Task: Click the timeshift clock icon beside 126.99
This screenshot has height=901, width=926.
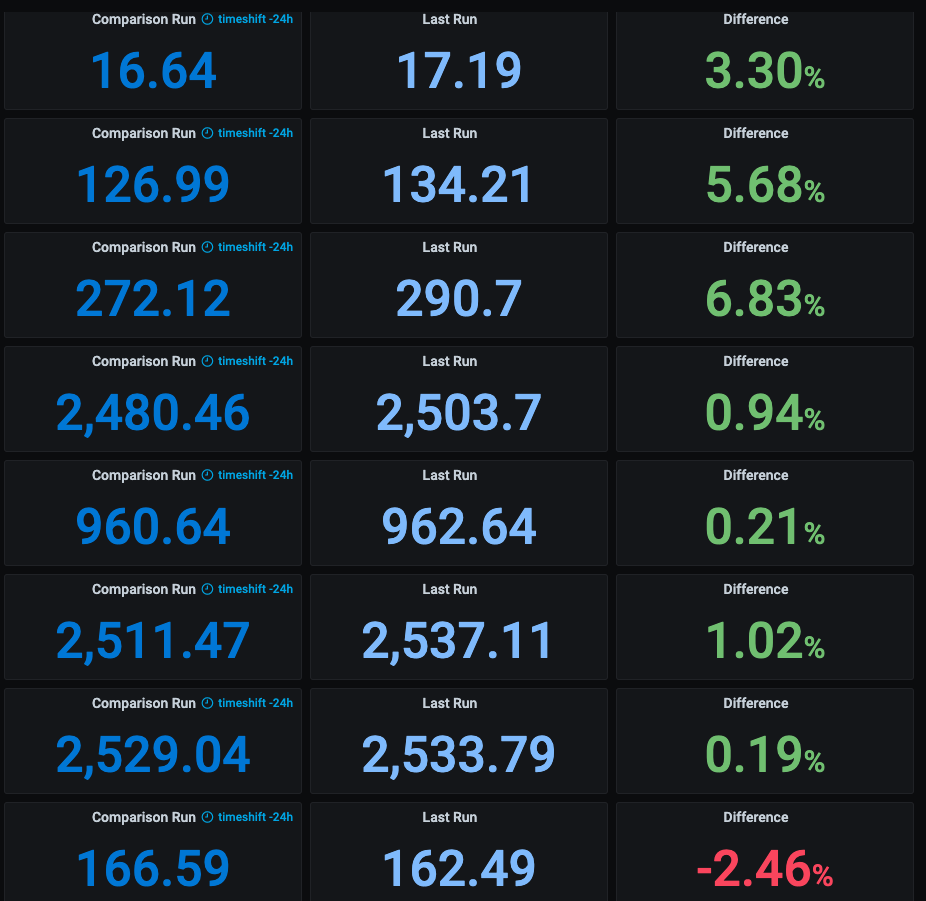Action: [207, 133]
